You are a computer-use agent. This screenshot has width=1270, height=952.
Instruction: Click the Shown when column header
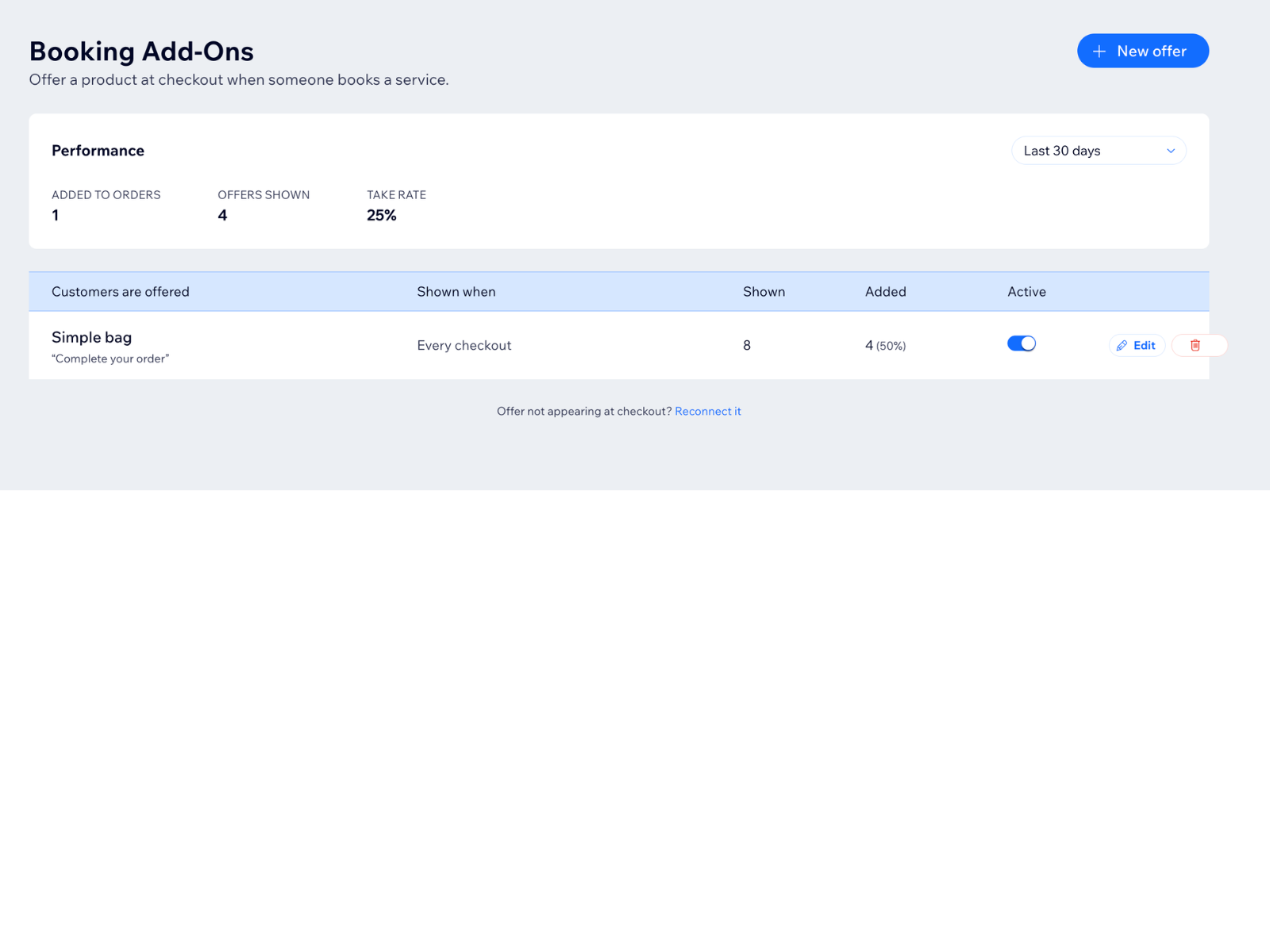(456, 292)
